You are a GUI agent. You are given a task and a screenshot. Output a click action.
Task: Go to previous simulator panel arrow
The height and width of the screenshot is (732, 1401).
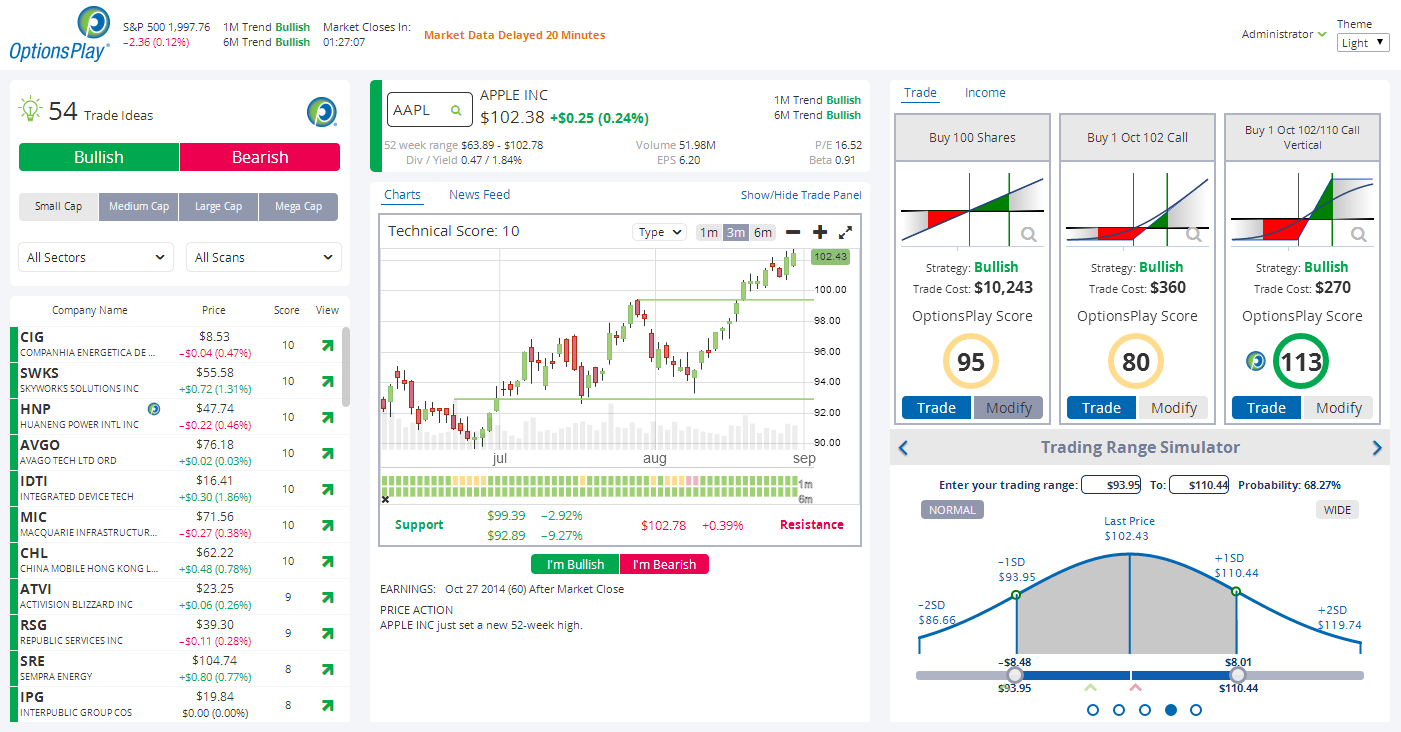click(x=904, y=448)
